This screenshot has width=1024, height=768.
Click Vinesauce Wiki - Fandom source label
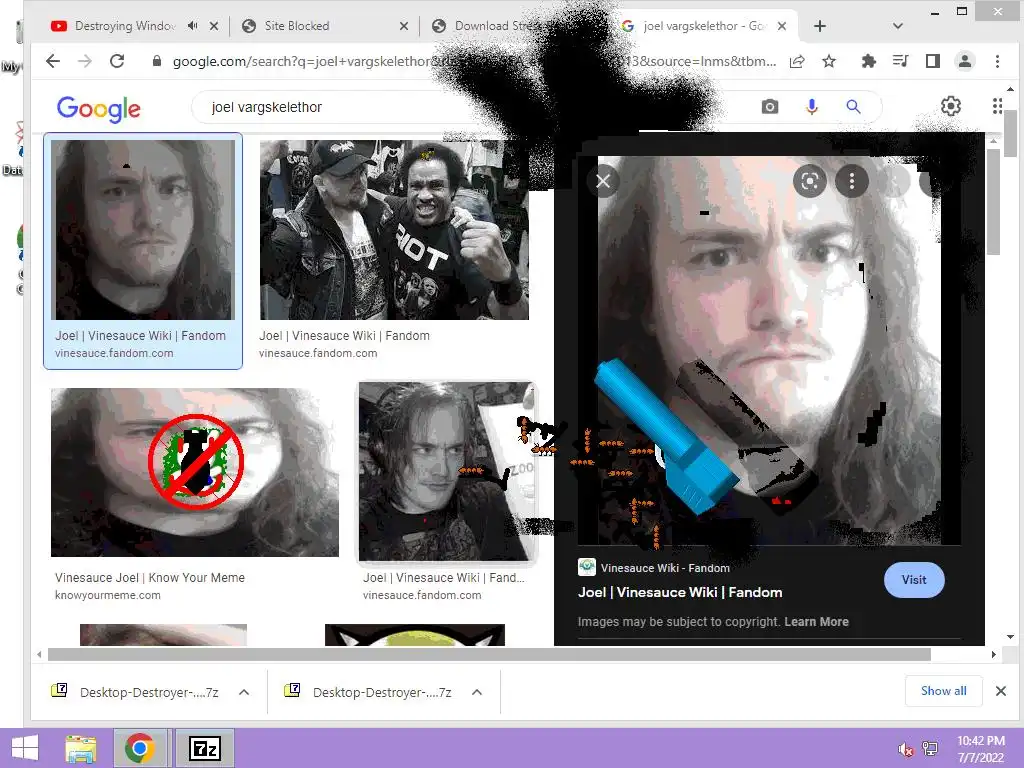tap(665, 568)
